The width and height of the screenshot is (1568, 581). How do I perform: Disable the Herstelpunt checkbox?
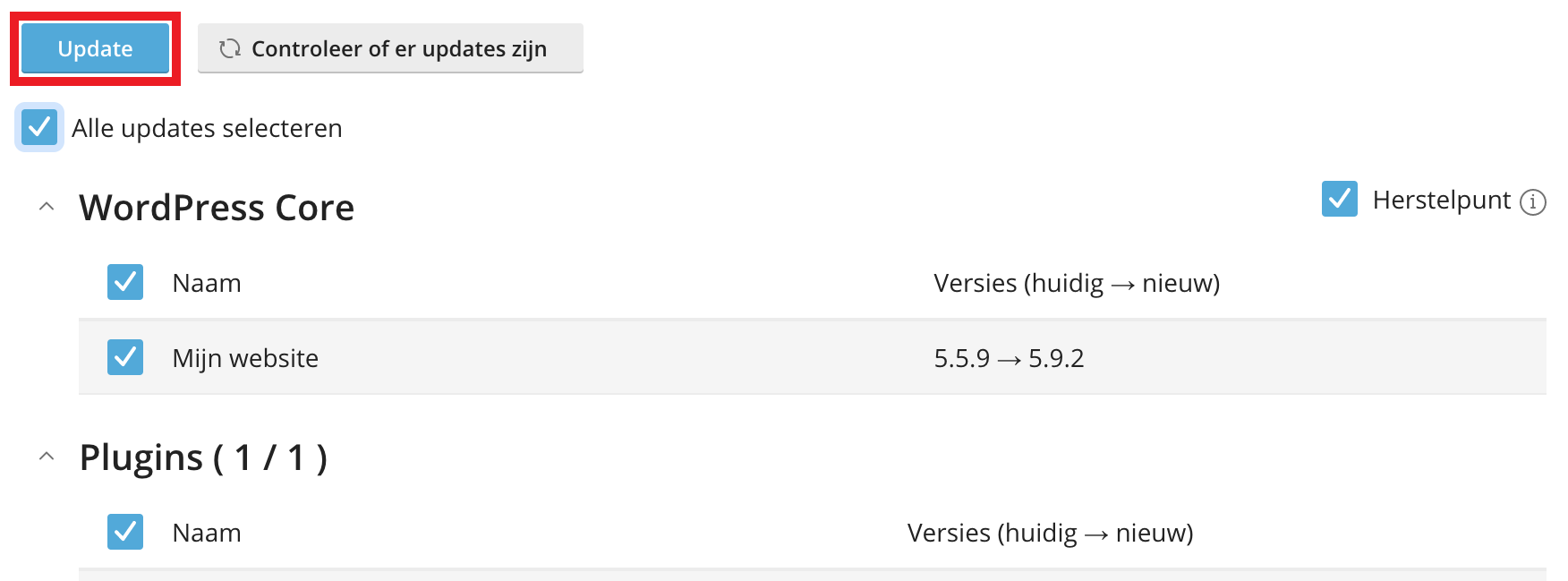[1339, 199]
